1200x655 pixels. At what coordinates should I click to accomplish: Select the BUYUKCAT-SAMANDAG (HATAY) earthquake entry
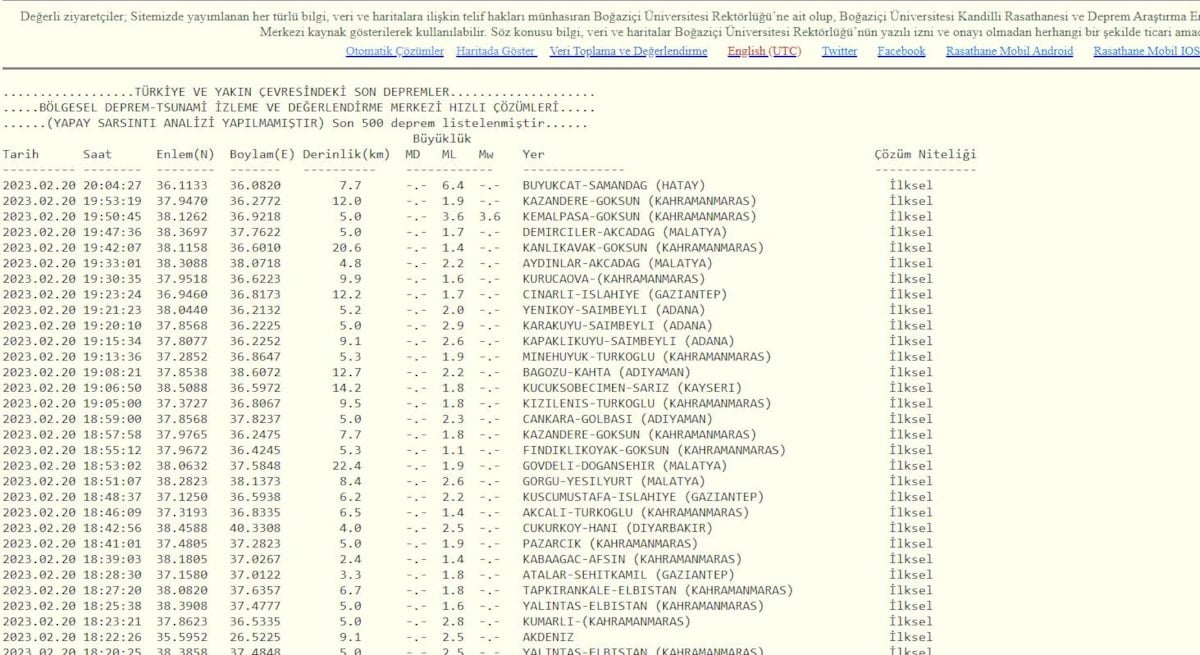pos(613,185)
